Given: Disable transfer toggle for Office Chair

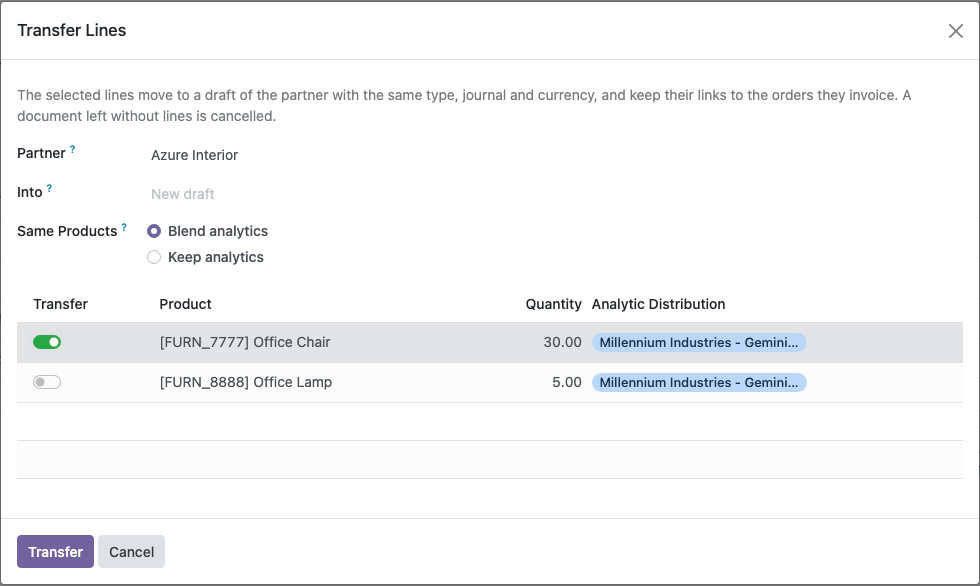Looking at the screenshot, I should [x=47, y=342].
